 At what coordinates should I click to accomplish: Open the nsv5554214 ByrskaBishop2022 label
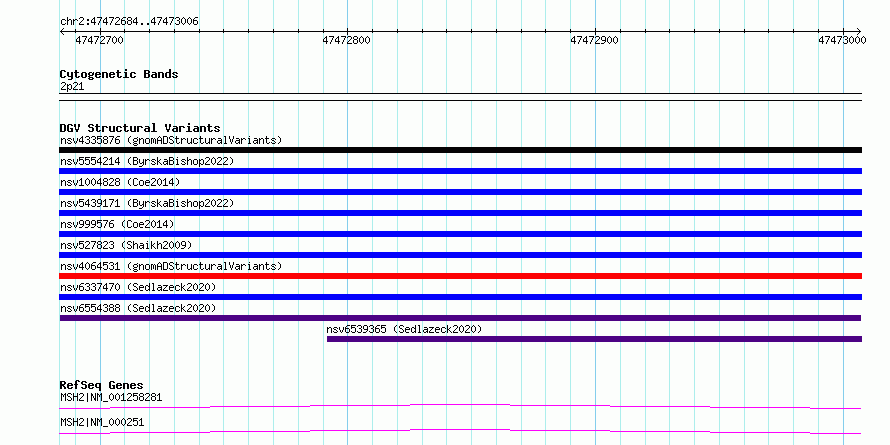pos(146,161)
